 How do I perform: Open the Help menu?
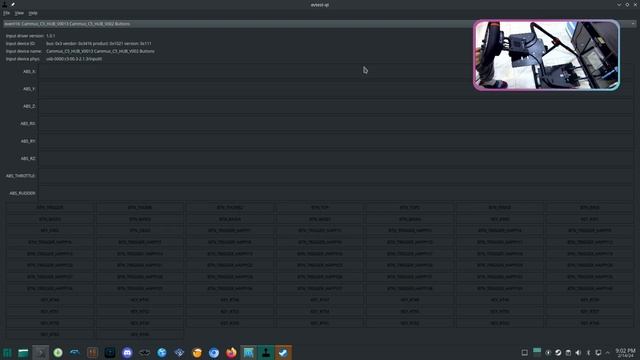coord(33,13)
